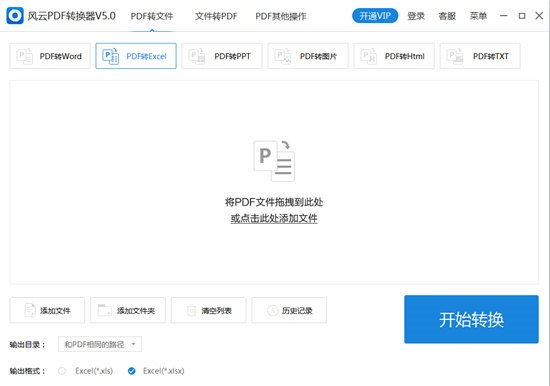Click the 添加文件 file icon
The width and height of the screenshot is (550, 386).
pos(30,310)
